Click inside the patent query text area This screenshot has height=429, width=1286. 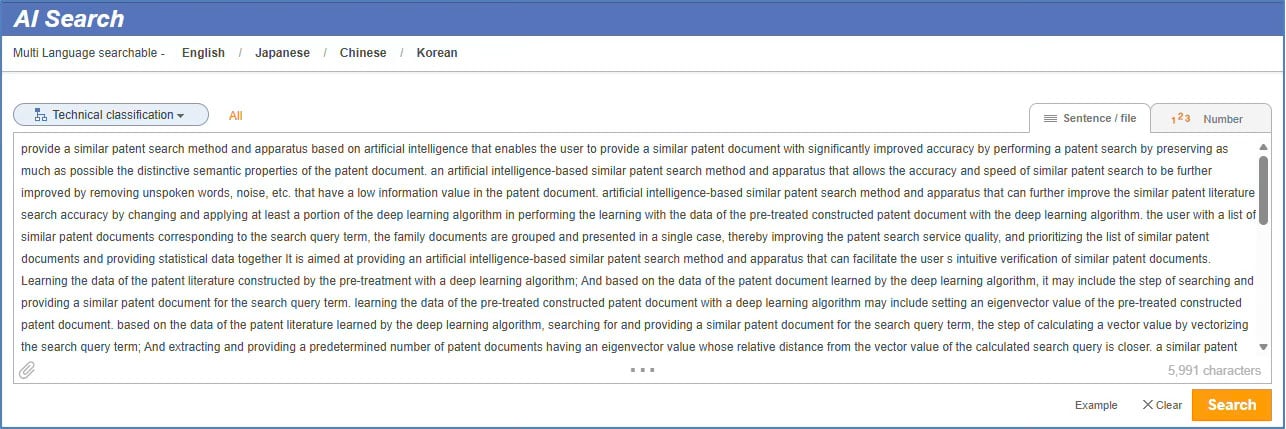tap(636, 247)
